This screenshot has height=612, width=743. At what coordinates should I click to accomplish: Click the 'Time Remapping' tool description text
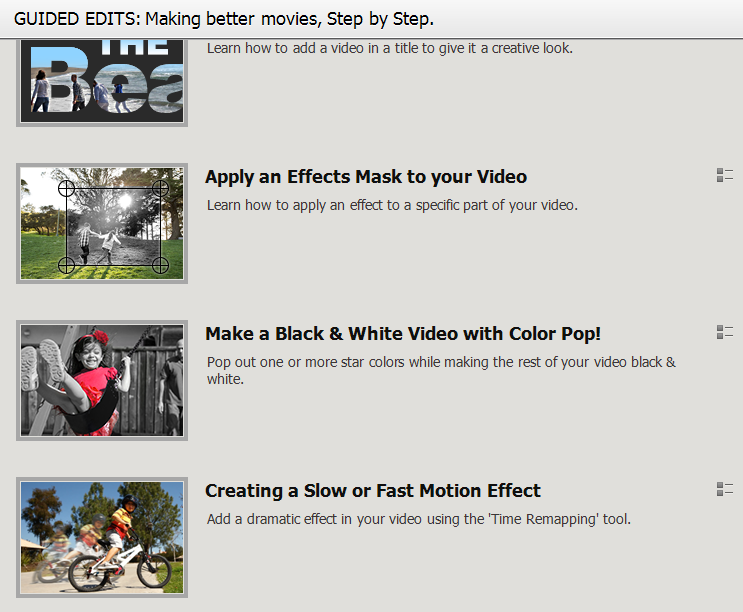coord(419,519)
